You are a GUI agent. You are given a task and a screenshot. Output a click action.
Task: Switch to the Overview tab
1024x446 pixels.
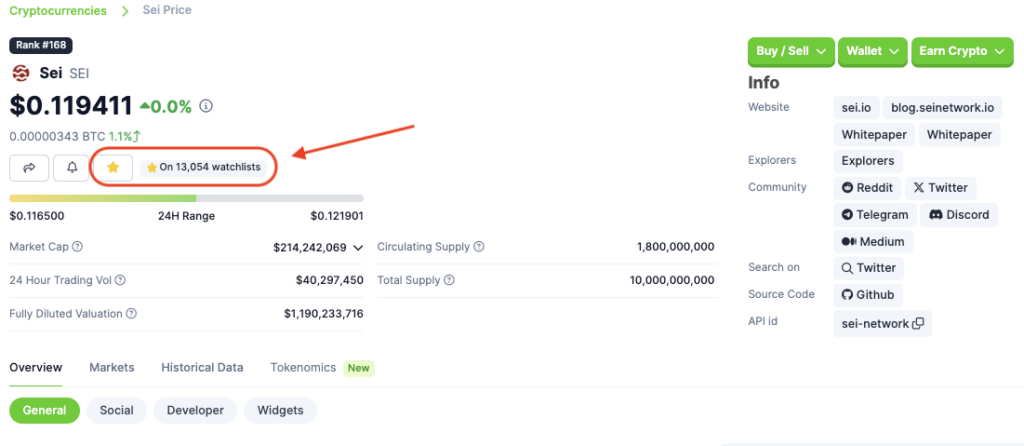(36, 368)
